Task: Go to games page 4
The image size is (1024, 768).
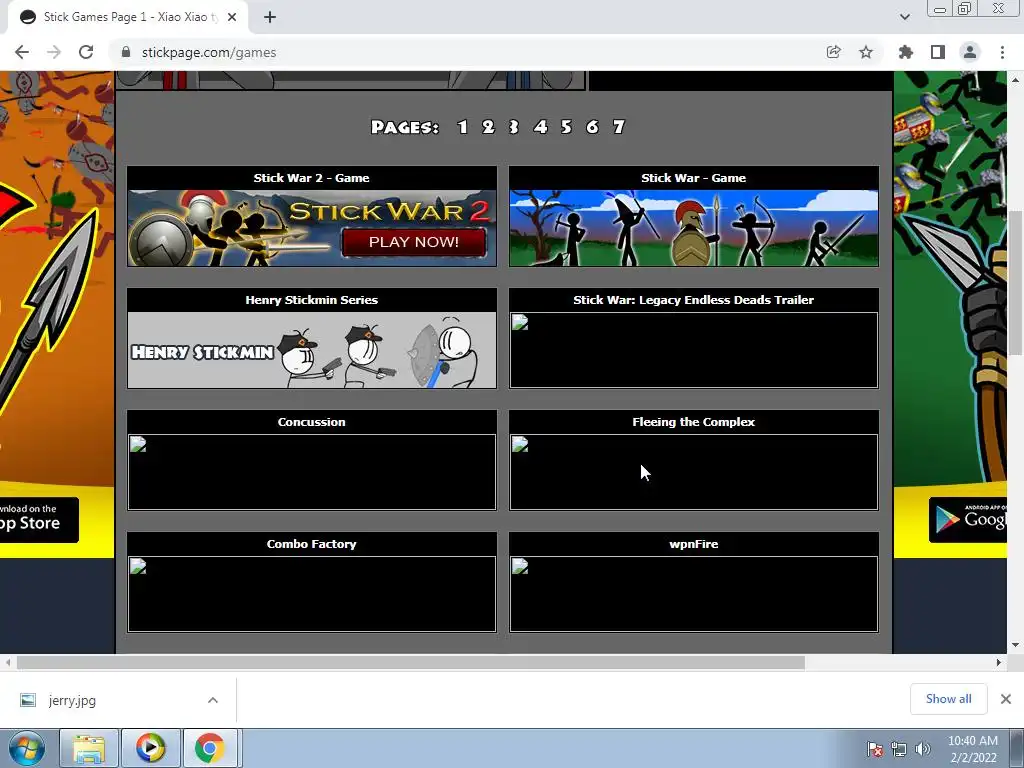Action: point(540,127)
